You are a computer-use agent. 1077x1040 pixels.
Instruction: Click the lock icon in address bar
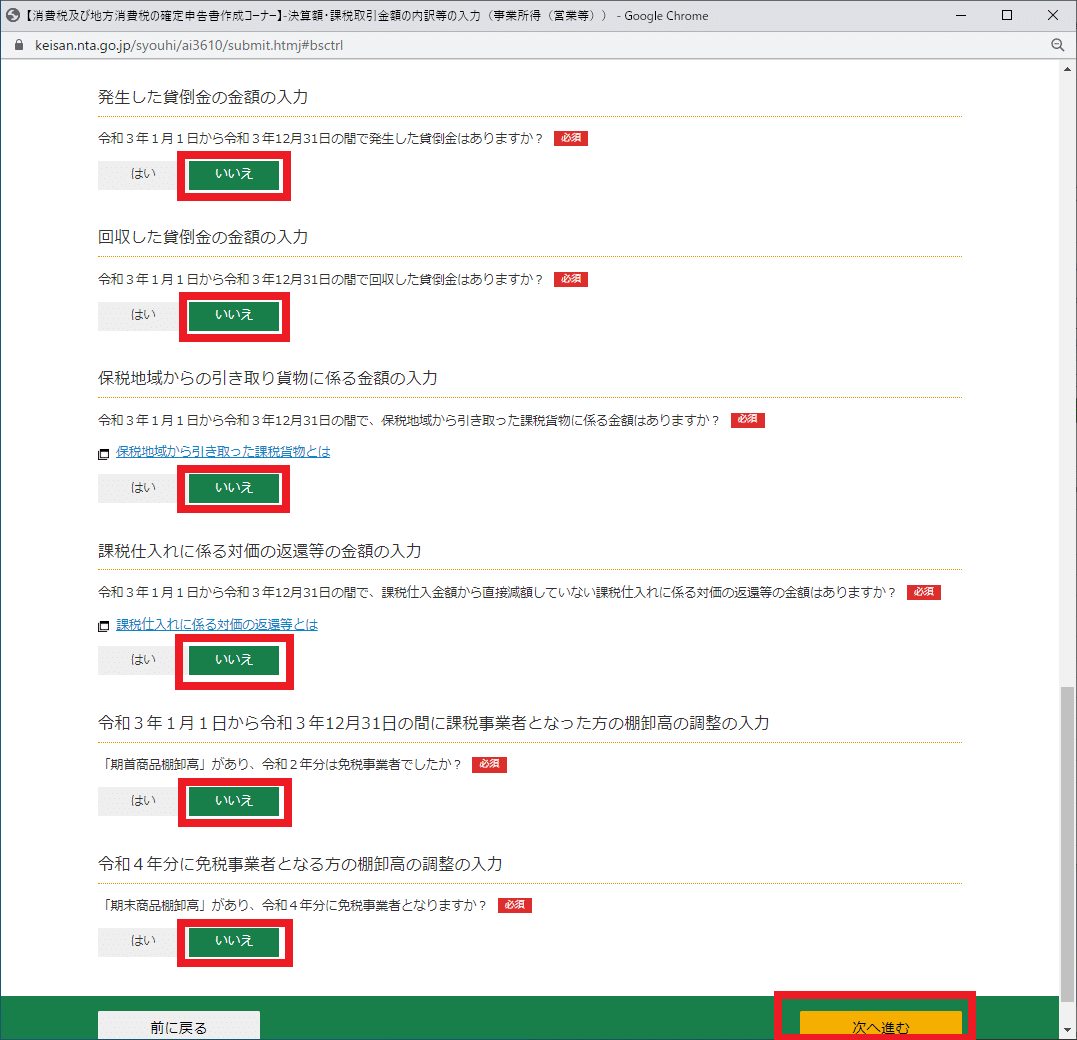click(x=19, y=45)
